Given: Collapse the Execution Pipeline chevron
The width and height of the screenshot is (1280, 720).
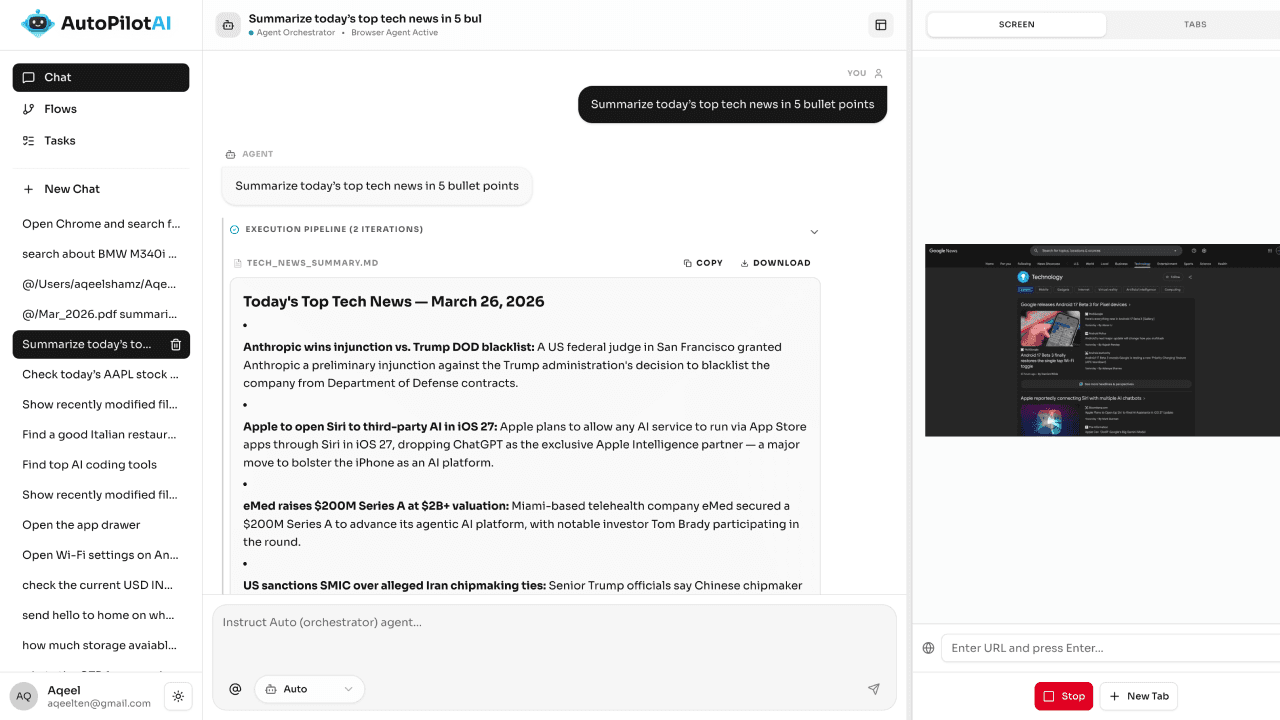Looking at the screenshot, I should [x=814, y=232].
